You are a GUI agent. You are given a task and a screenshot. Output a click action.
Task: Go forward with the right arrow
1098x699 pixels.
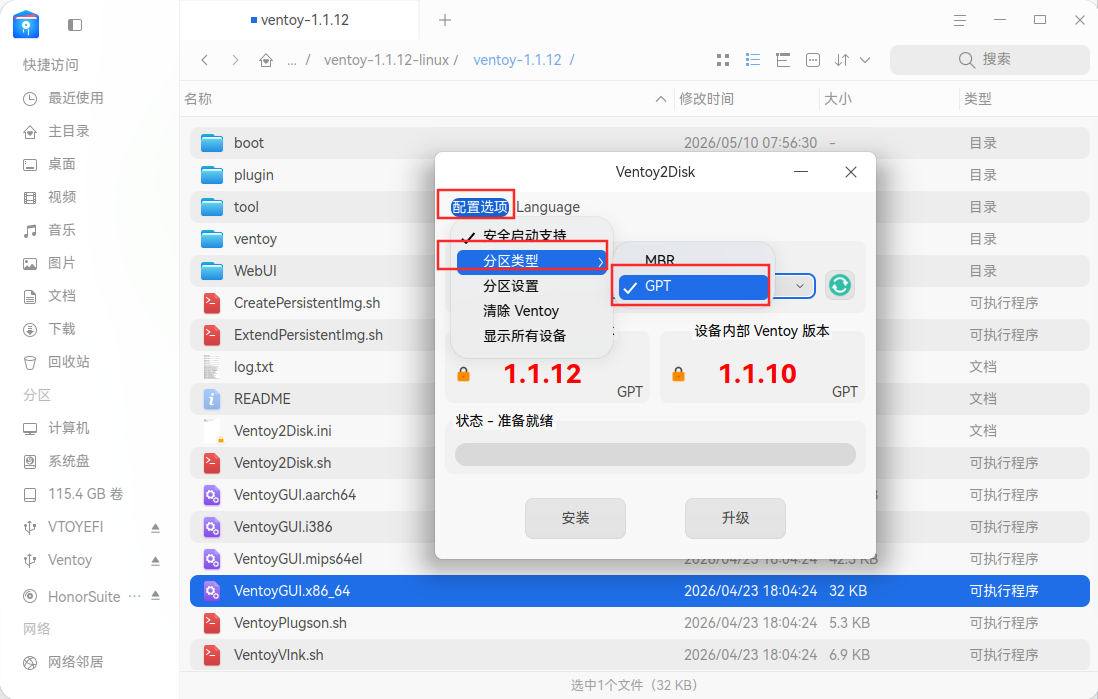tap(235, 60)
